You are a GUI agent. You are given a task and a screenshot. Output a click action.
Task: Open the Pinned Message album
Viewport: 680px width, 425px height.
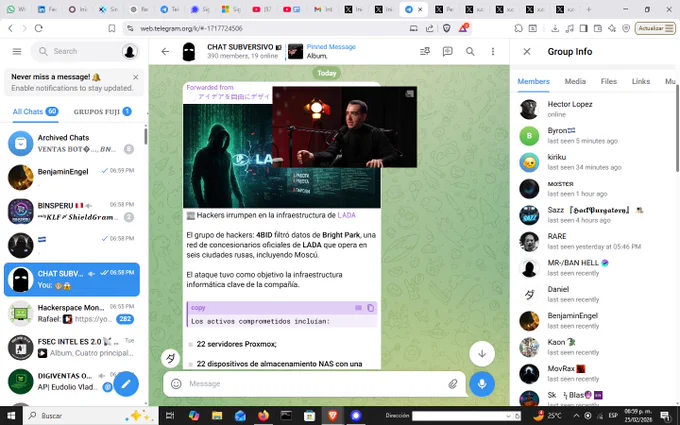322,51
